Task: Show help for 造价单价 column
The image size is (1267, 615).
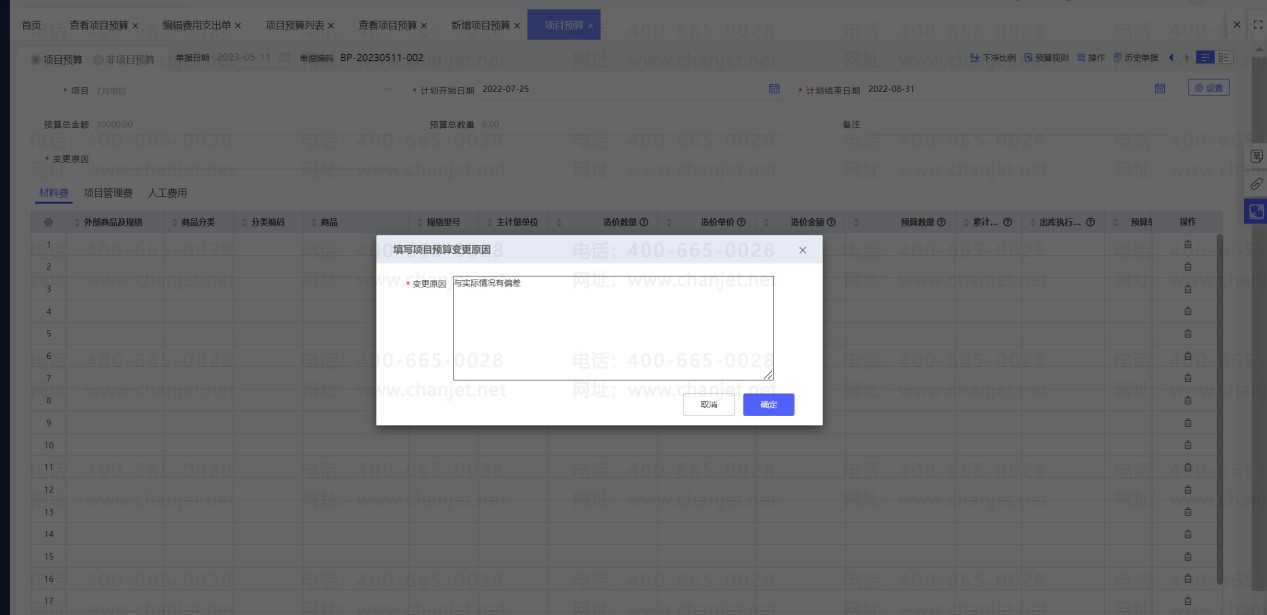Action: (x=742, y=222)
